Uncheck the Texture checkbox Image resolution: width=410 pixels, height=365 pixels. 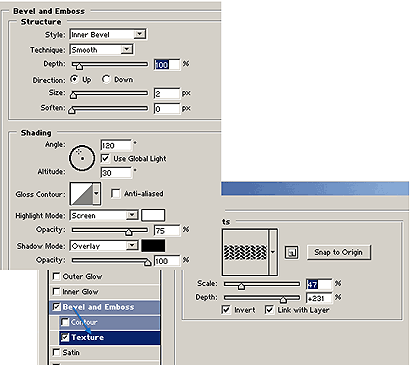(65, 337)
